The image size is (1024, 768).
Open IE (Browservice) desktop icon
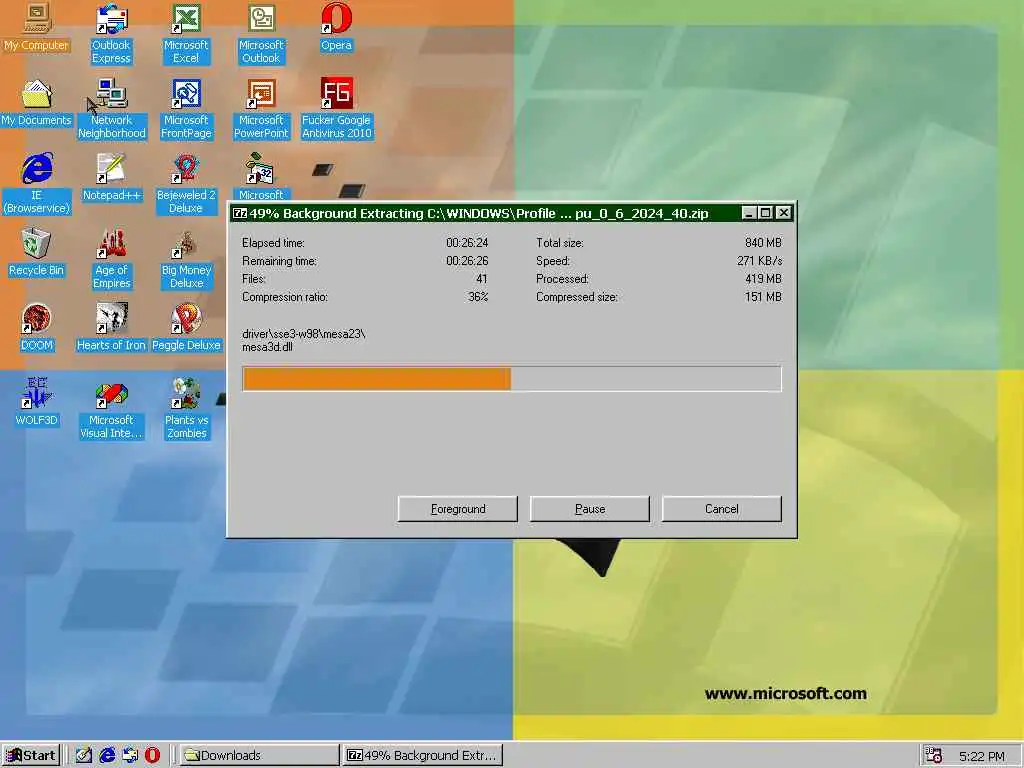coord(37,184)
